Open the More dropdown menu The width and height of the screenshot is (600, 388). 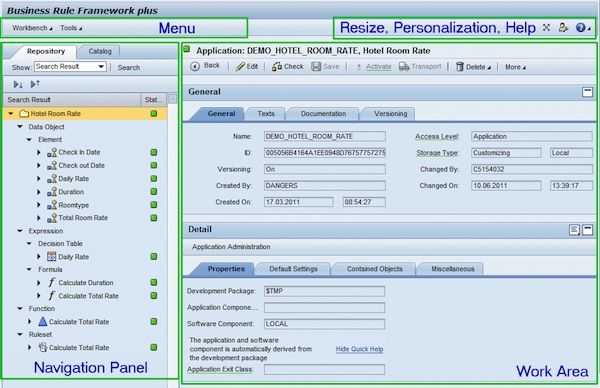(x=515, y=67)
